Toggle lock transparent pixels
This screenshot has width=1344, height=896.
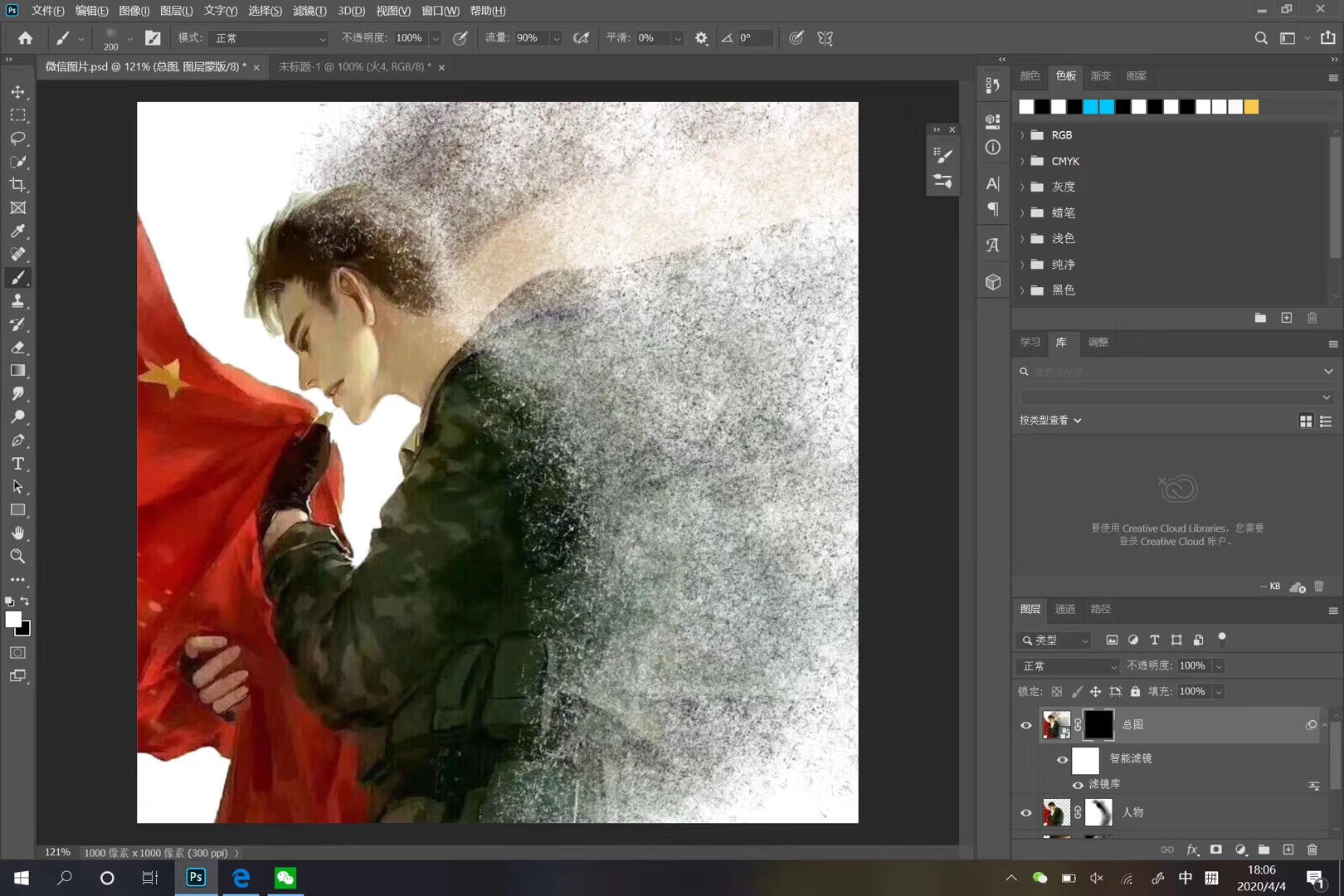(x=1056, y=691)
